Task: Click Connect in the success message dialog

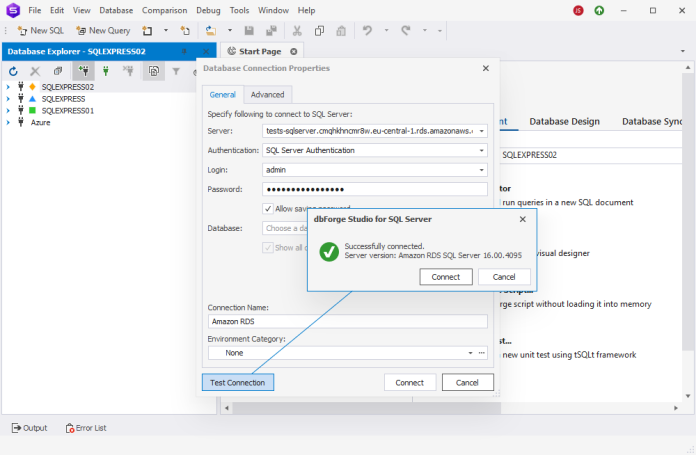Action: [x=446, y=277]
